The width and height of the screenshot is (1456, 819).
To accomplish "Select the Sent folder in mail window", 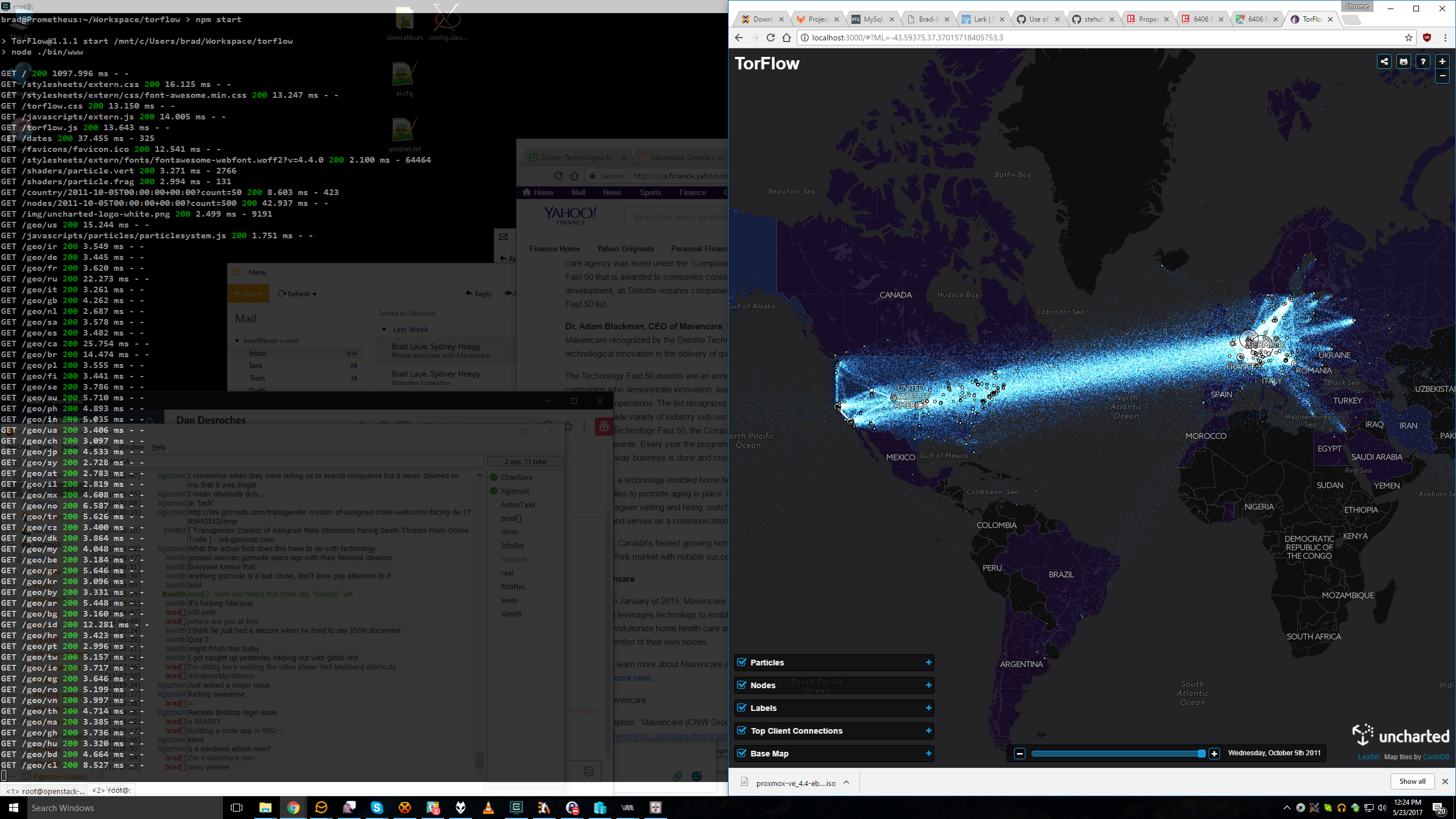I will tap(297, 366).
